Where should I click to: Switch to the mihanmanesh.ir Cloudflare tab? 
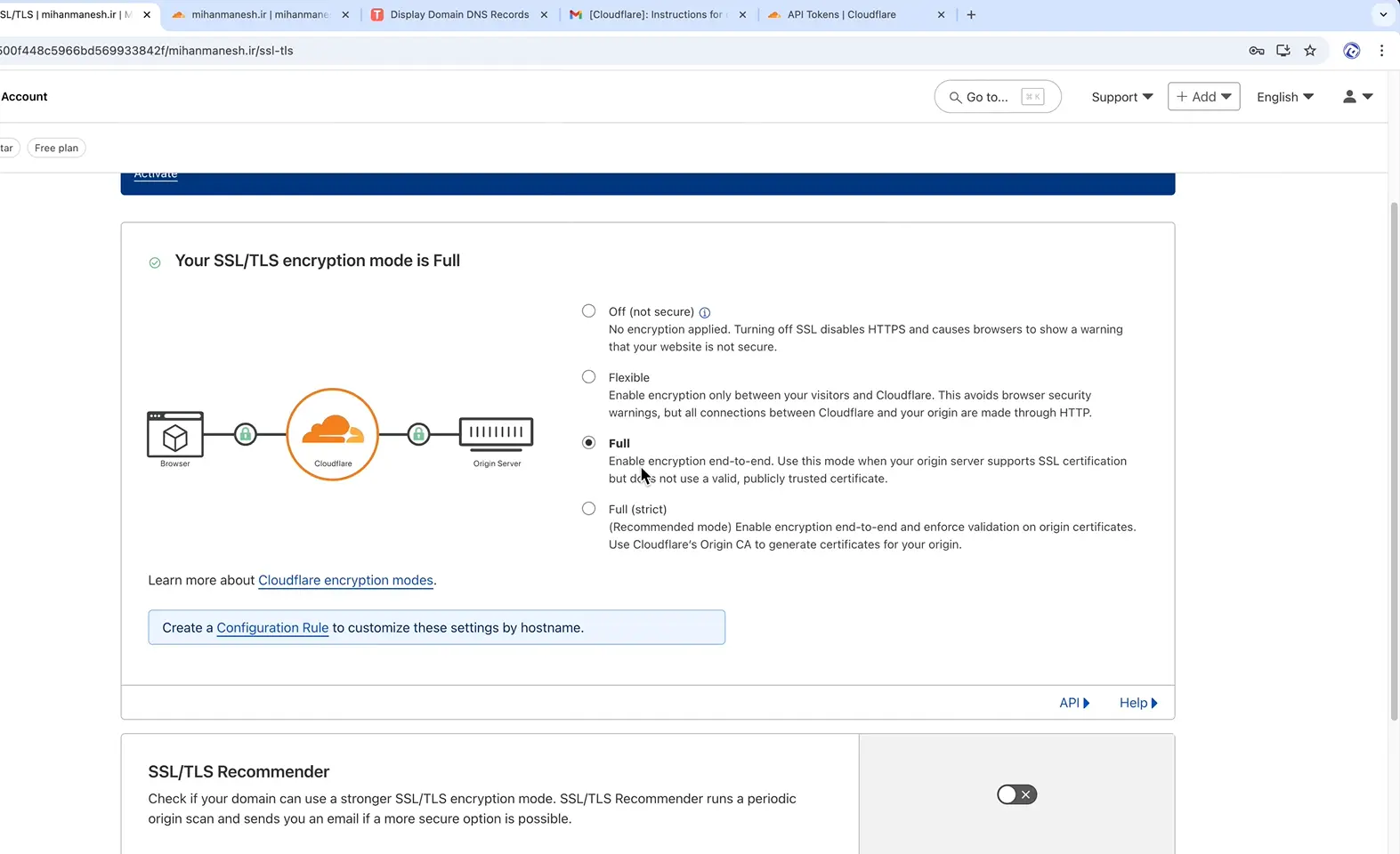tap(260, 14)
